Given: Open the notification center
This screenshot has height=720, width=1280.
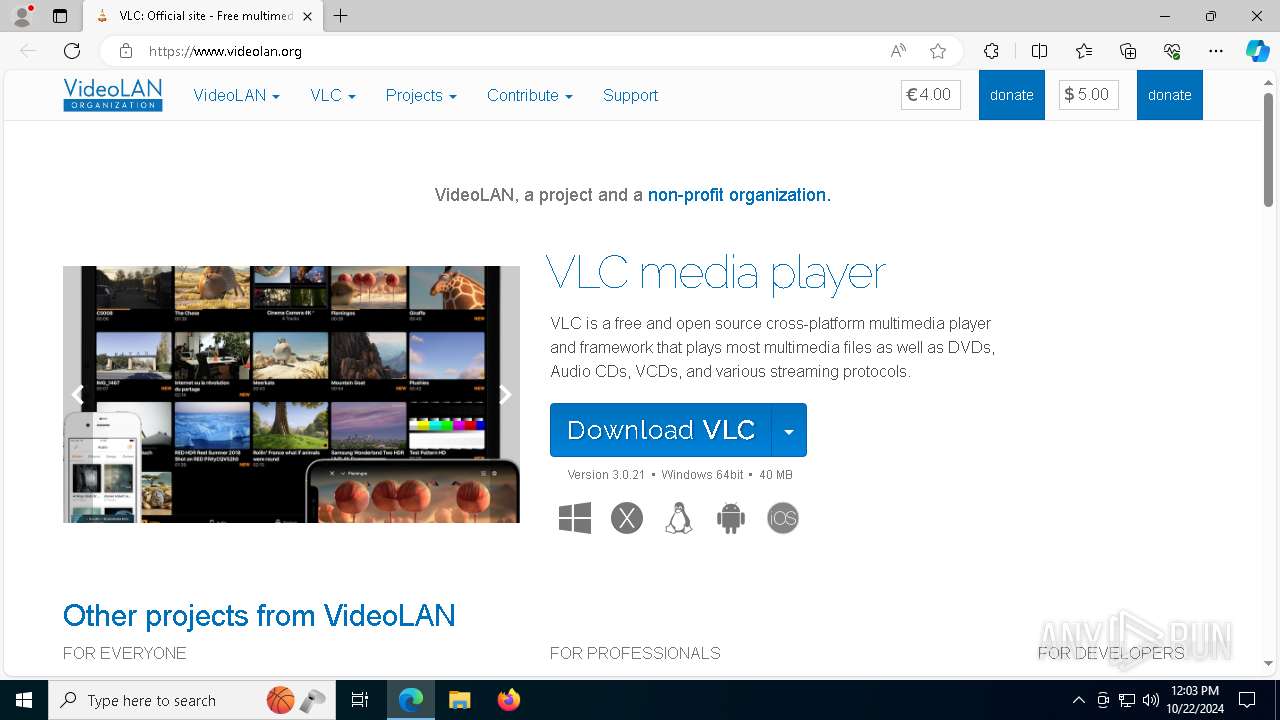Looking at the screenshot, I should click(x=1247, y=700).
